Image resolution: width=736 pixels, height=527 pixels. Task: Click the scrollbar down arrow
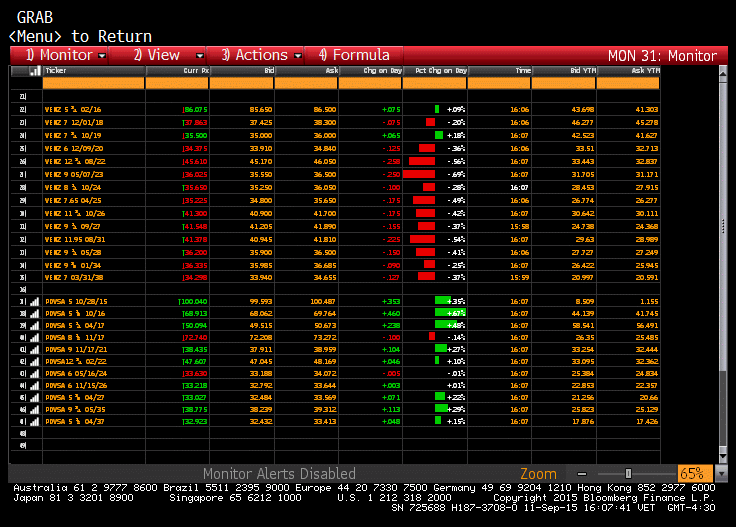pos(723,457)
